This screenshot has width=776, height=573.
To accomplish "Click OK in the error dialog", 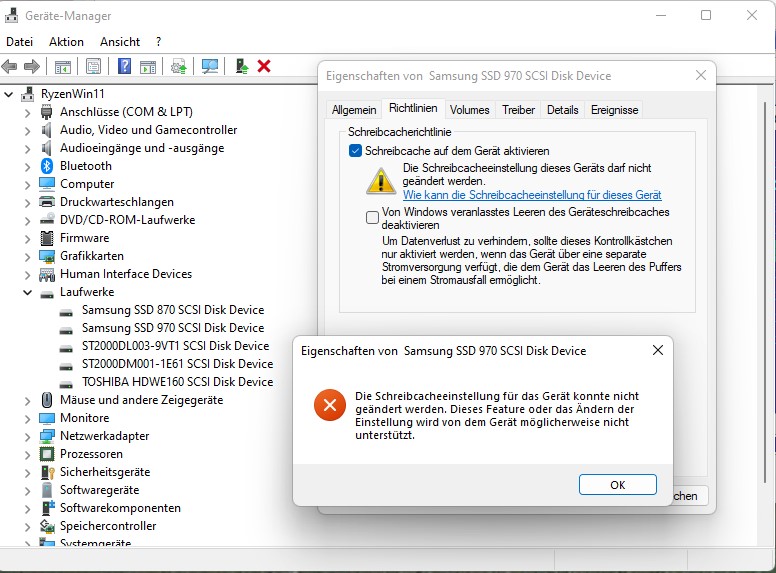I will (618, 485).
